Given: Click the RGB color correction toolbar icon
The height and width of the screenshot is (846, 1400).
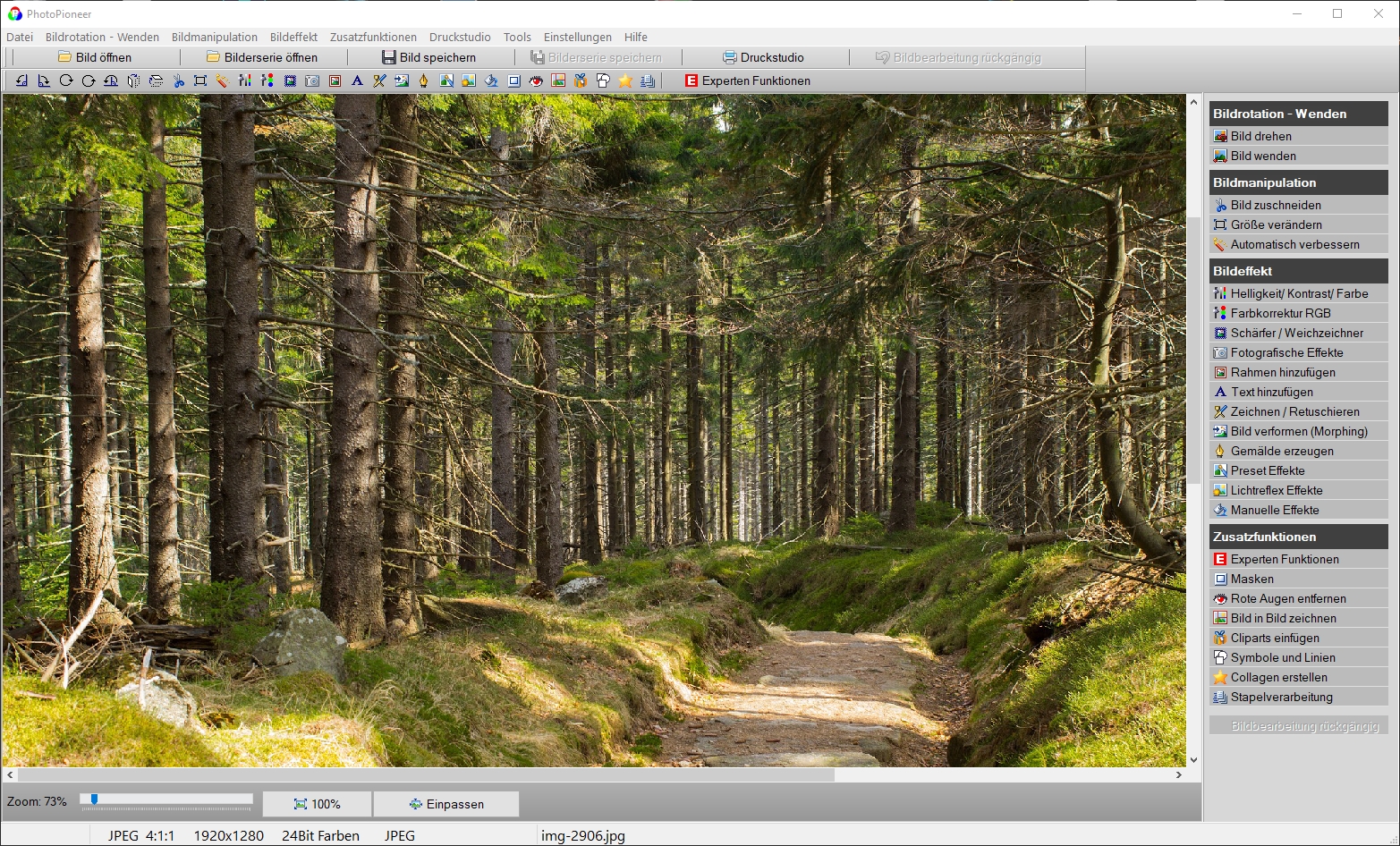Looking at the screenshot, I should 267,80.
